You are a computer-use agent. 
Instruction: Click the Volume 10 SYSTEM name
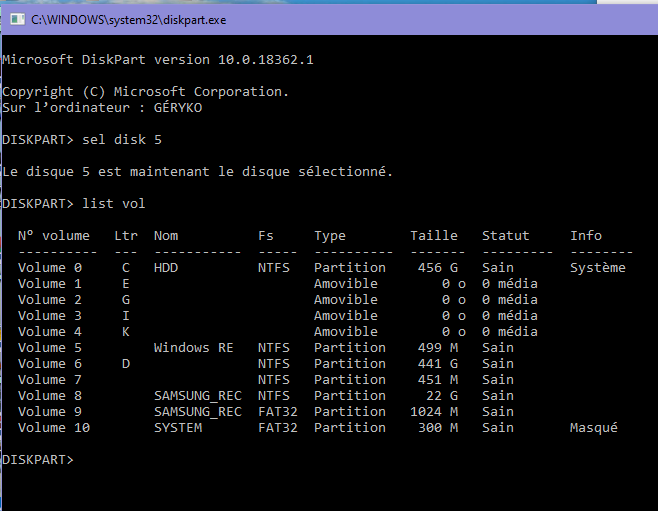tap(178, 428)
